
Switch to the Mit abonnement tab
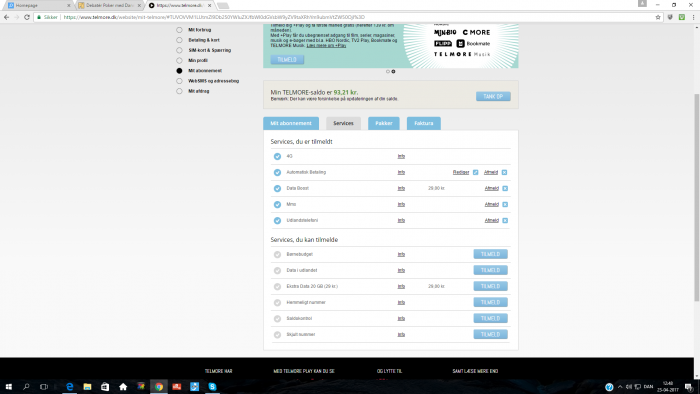click(291, 123)
